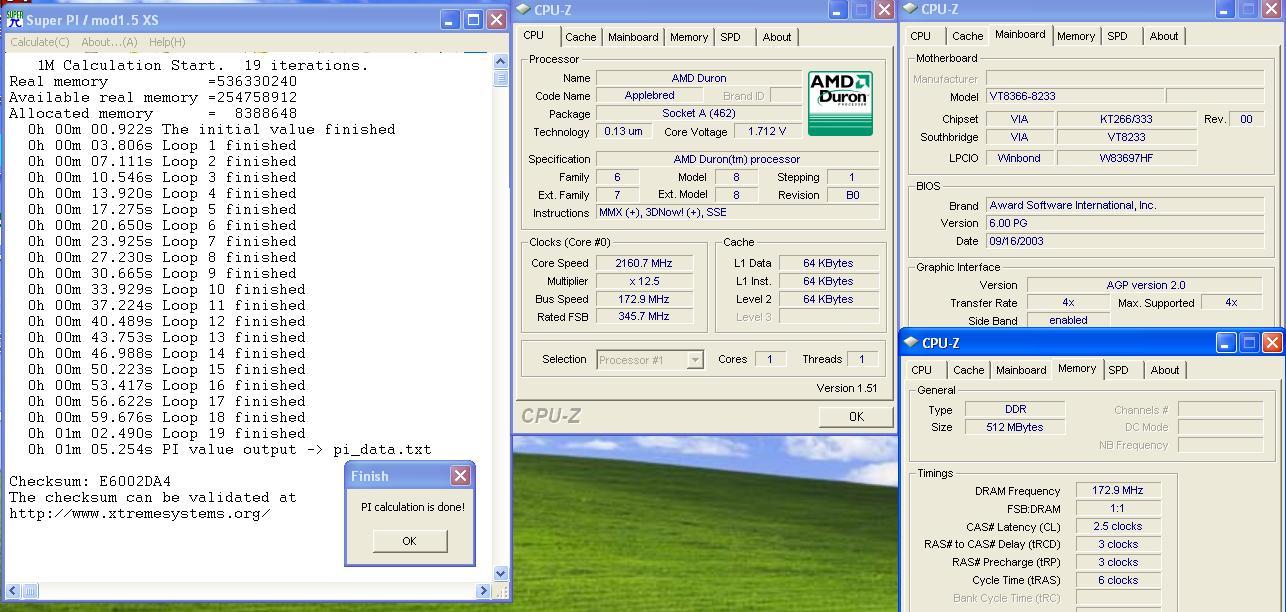Switch to SPD tab in first CPU-Z window
Screen dimensions: 1286x612
(x=731, y=37)
